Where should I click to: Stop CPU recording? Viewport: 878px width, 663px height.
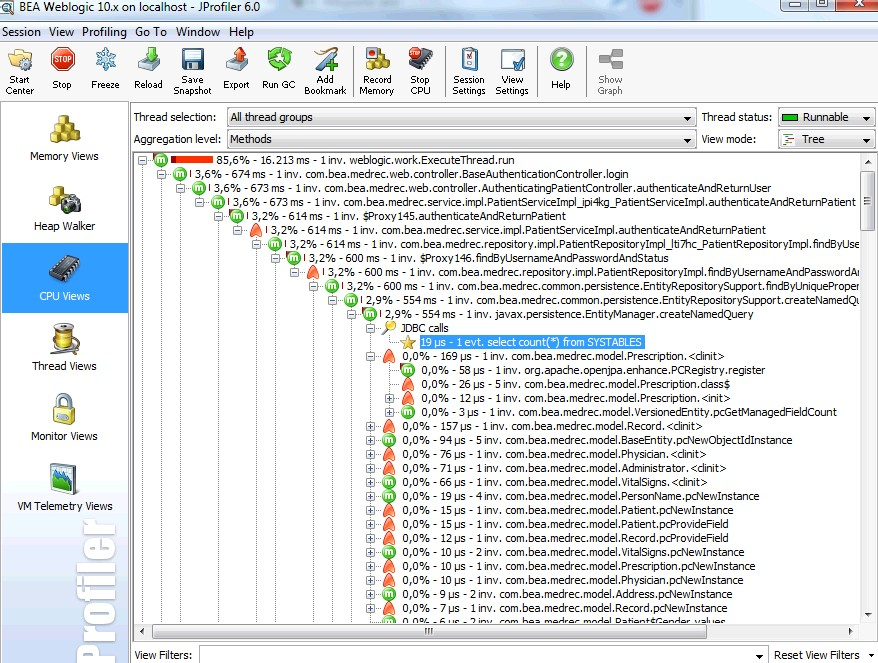[x=420, y=71]
